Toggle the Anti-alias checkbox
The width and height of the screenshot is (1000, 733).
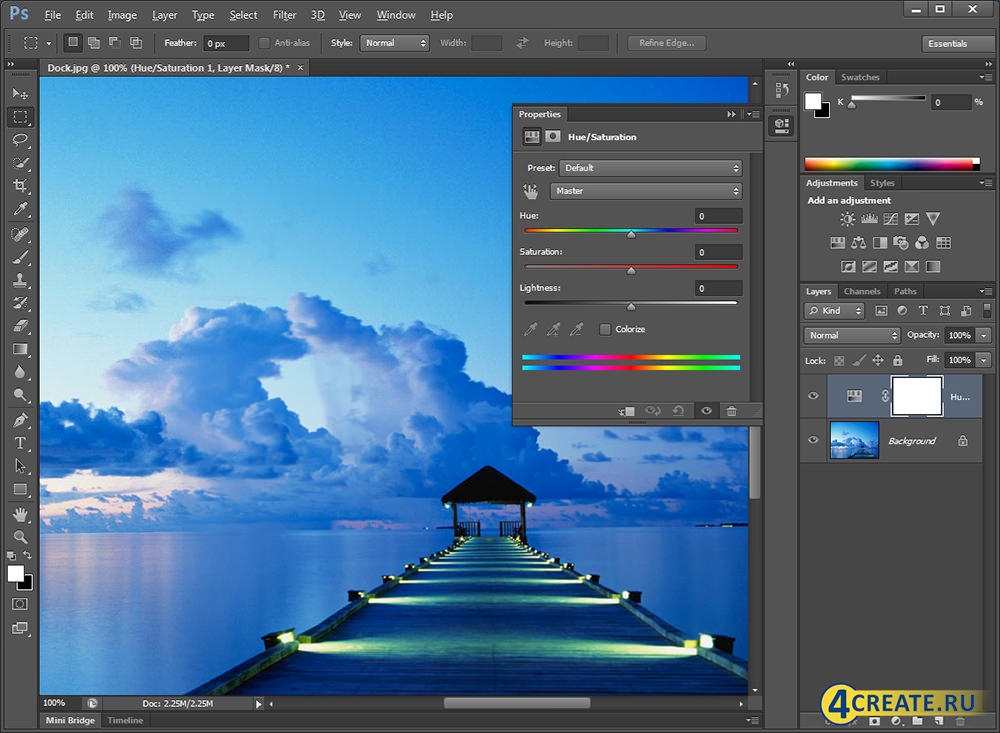coord(264,43)
